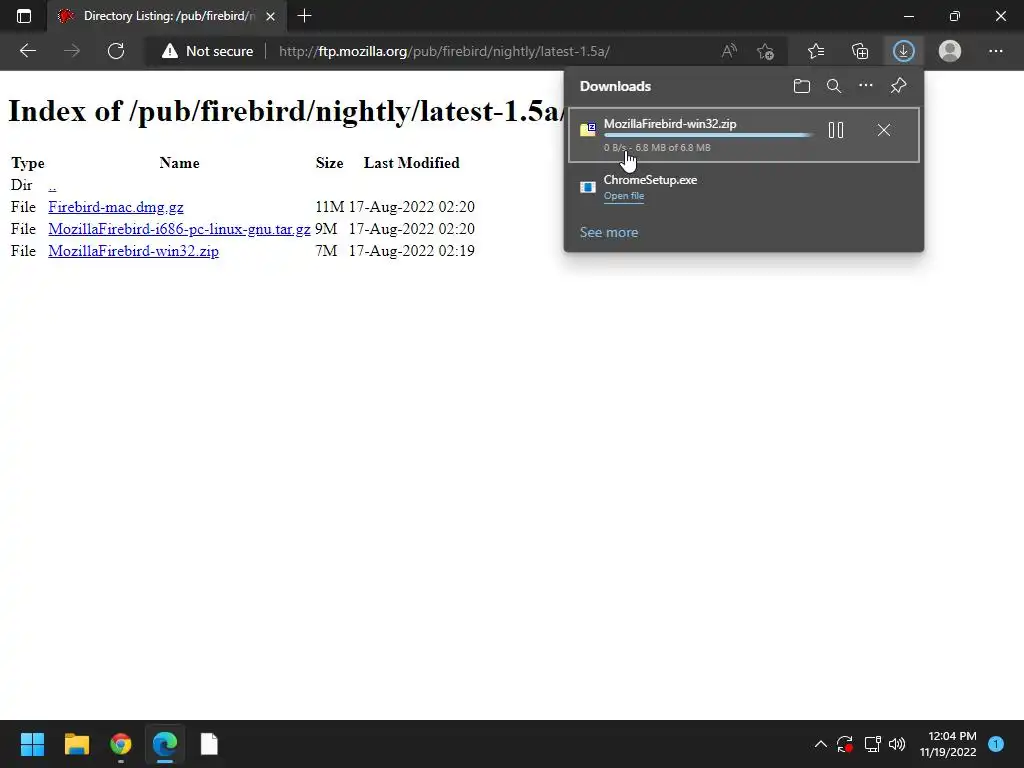The image size is (1024, 768).
Task: Pin the Downloads panel
Action: (x=898, y=86)
